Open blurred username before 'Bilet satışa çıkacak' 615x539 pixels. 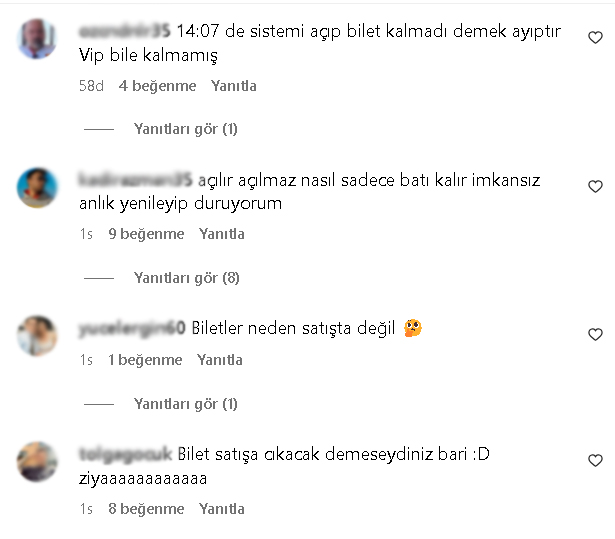(x=126, y=454)
